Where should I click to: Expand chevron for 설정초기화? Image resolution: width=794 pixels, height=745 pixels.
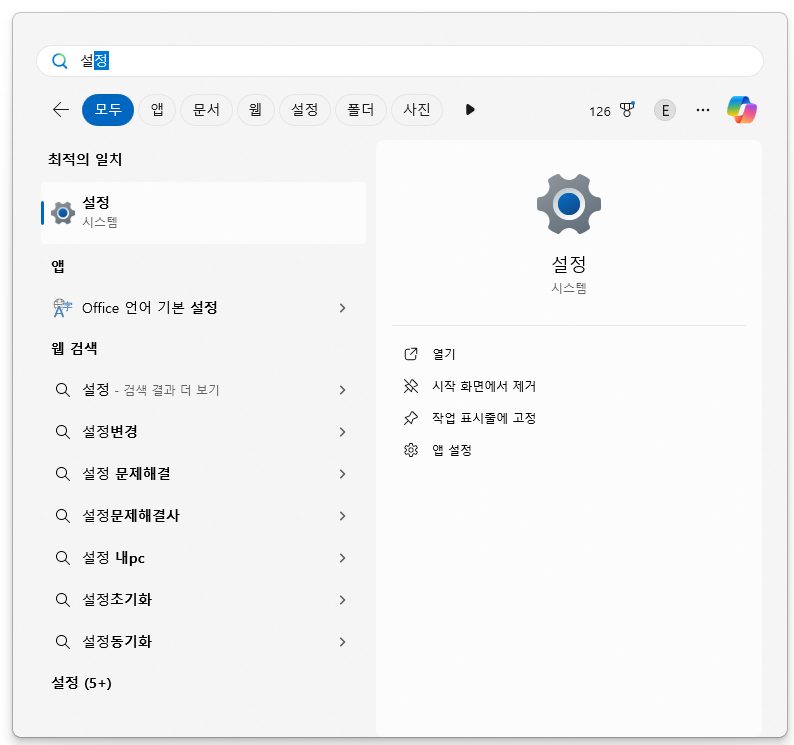pyautogui.click(x=343, y=600)
